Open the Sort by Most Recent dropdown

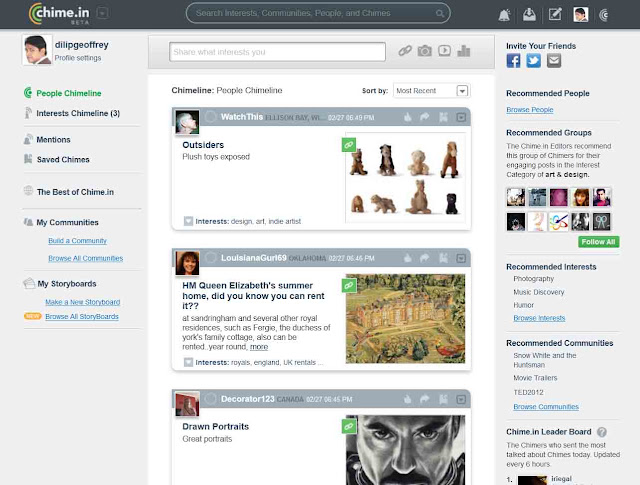[x=431, y=91]
